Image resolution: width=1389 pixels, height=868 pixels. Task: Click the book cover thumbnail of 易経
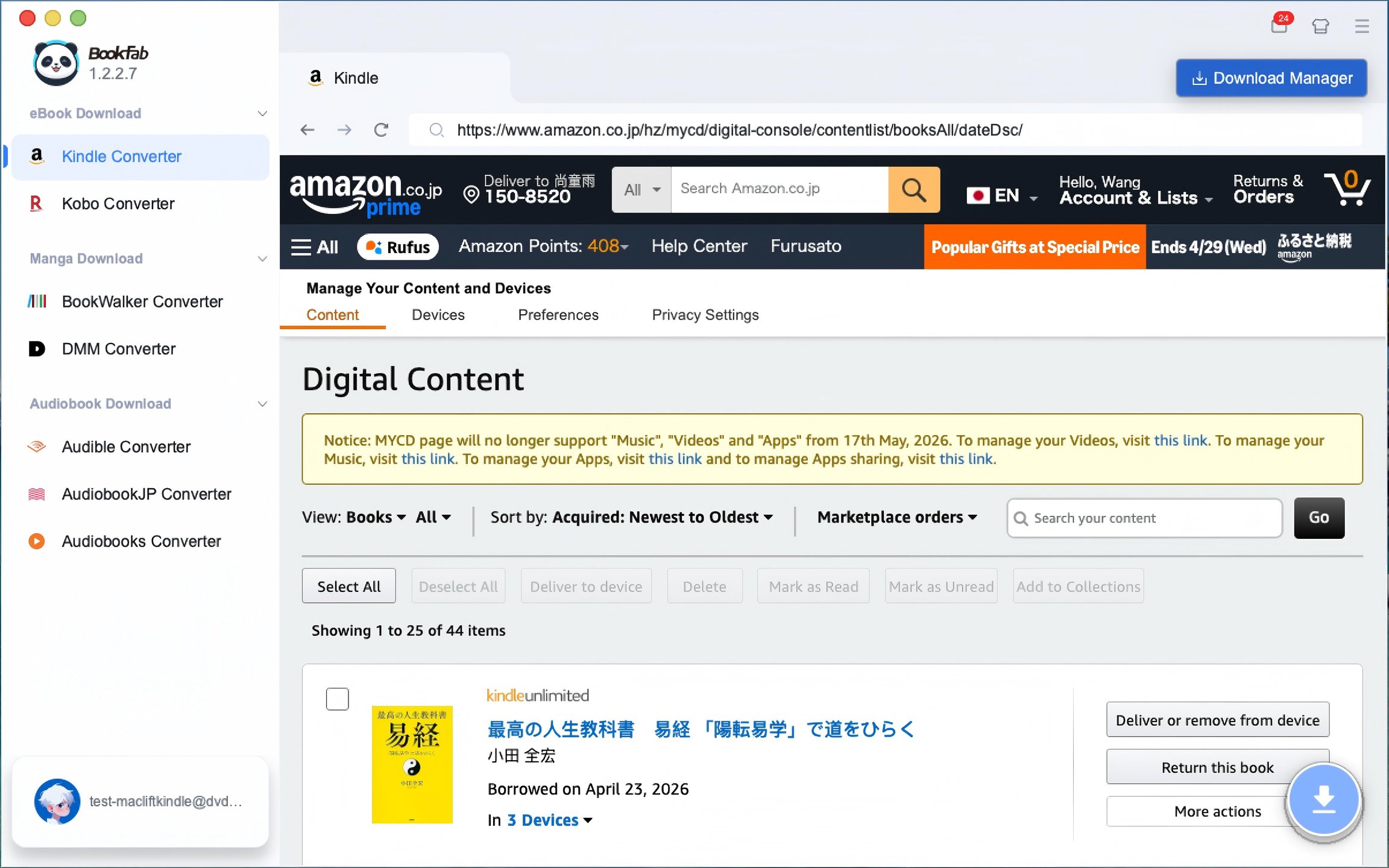pyautogui.click(x=412, y=764)
